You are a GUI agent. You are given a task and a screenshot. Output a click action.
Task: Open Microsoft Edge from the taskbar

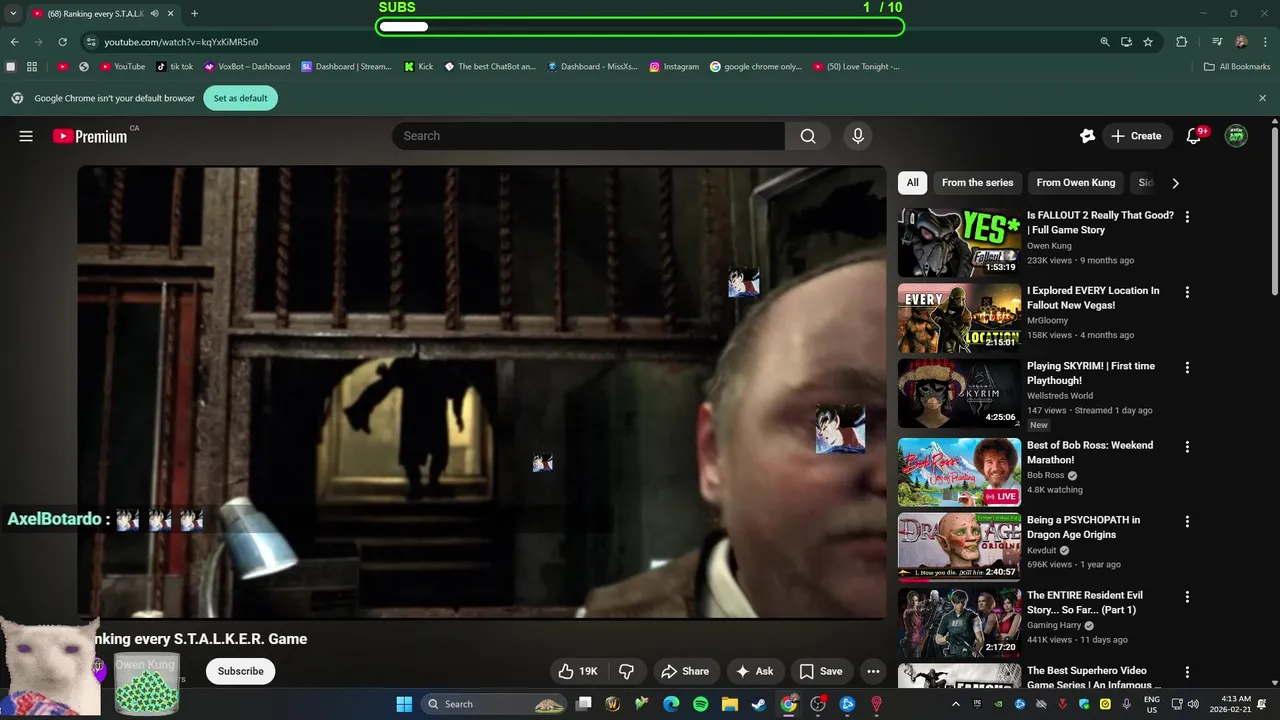click(671, 704)
